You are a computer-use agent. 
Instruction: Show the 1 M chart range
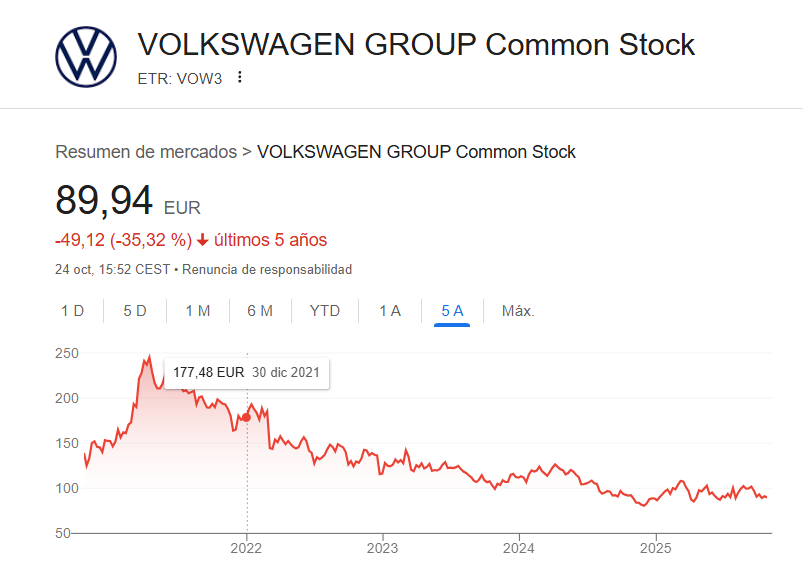pos(197,311)
